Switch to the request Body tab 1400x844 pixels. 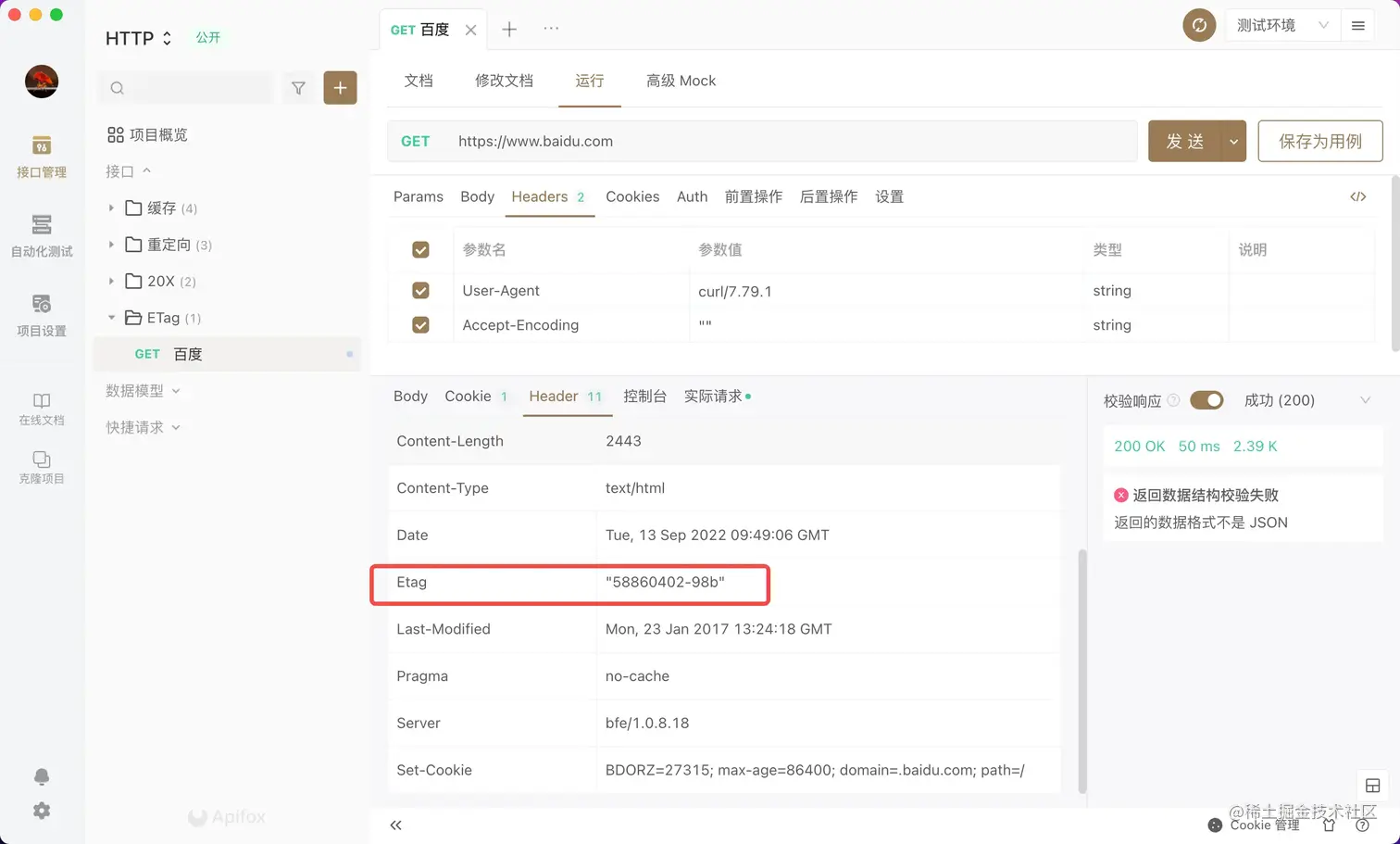coord(477,196)
